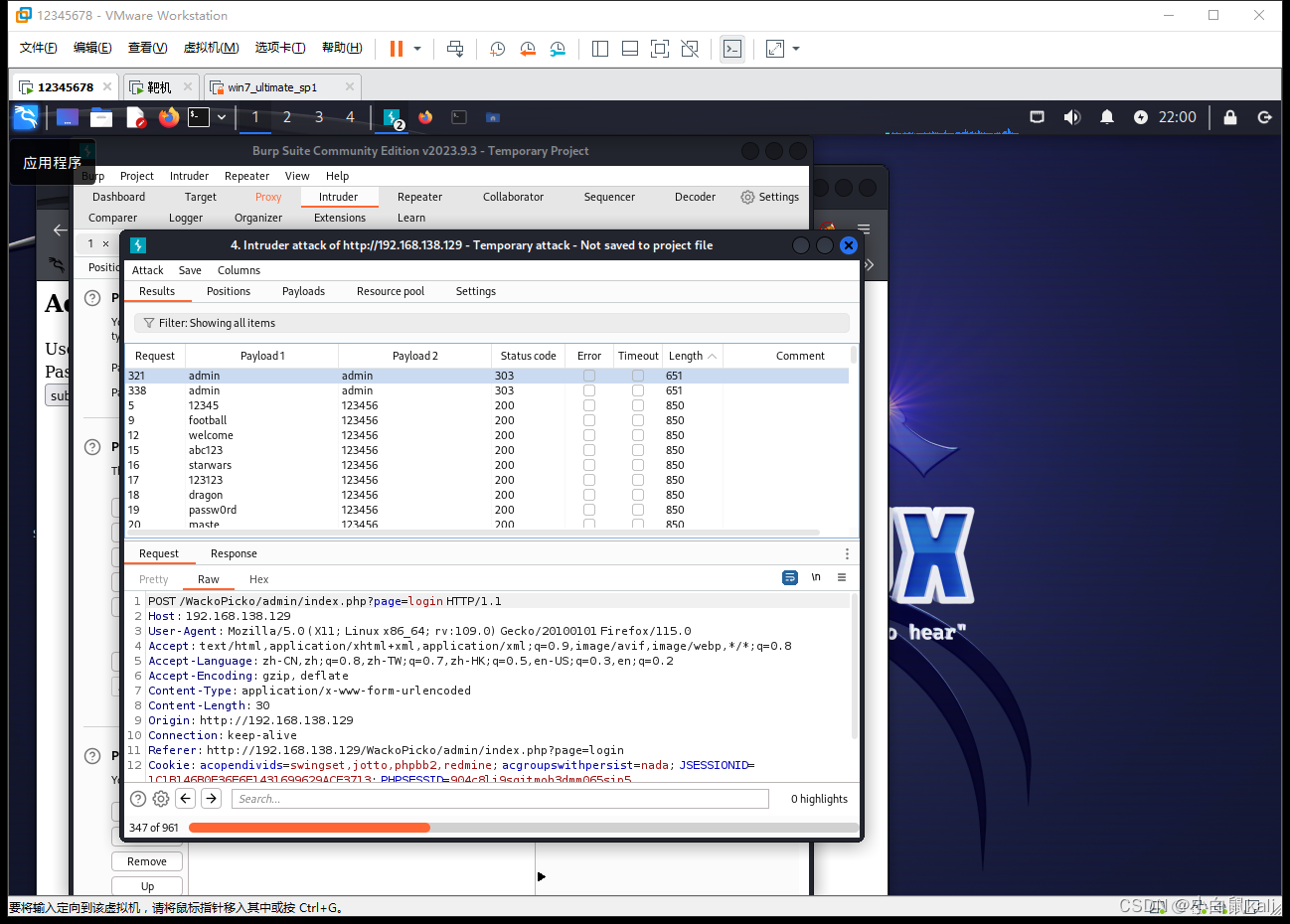Open the VMware snapshot manager
The image size is (1290, 924).
558,49
